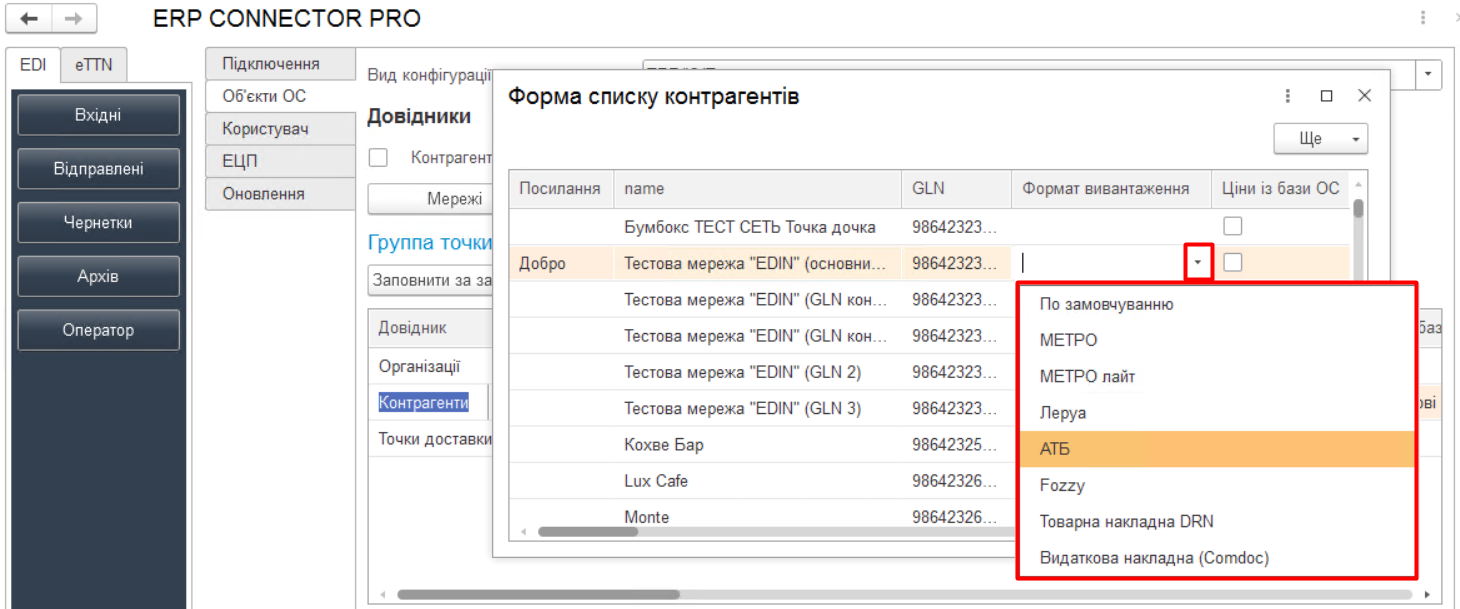The height and width of the screenshot is (609, 1460).
Task: Open the Підключення settings tab
Action: [271, 64]
